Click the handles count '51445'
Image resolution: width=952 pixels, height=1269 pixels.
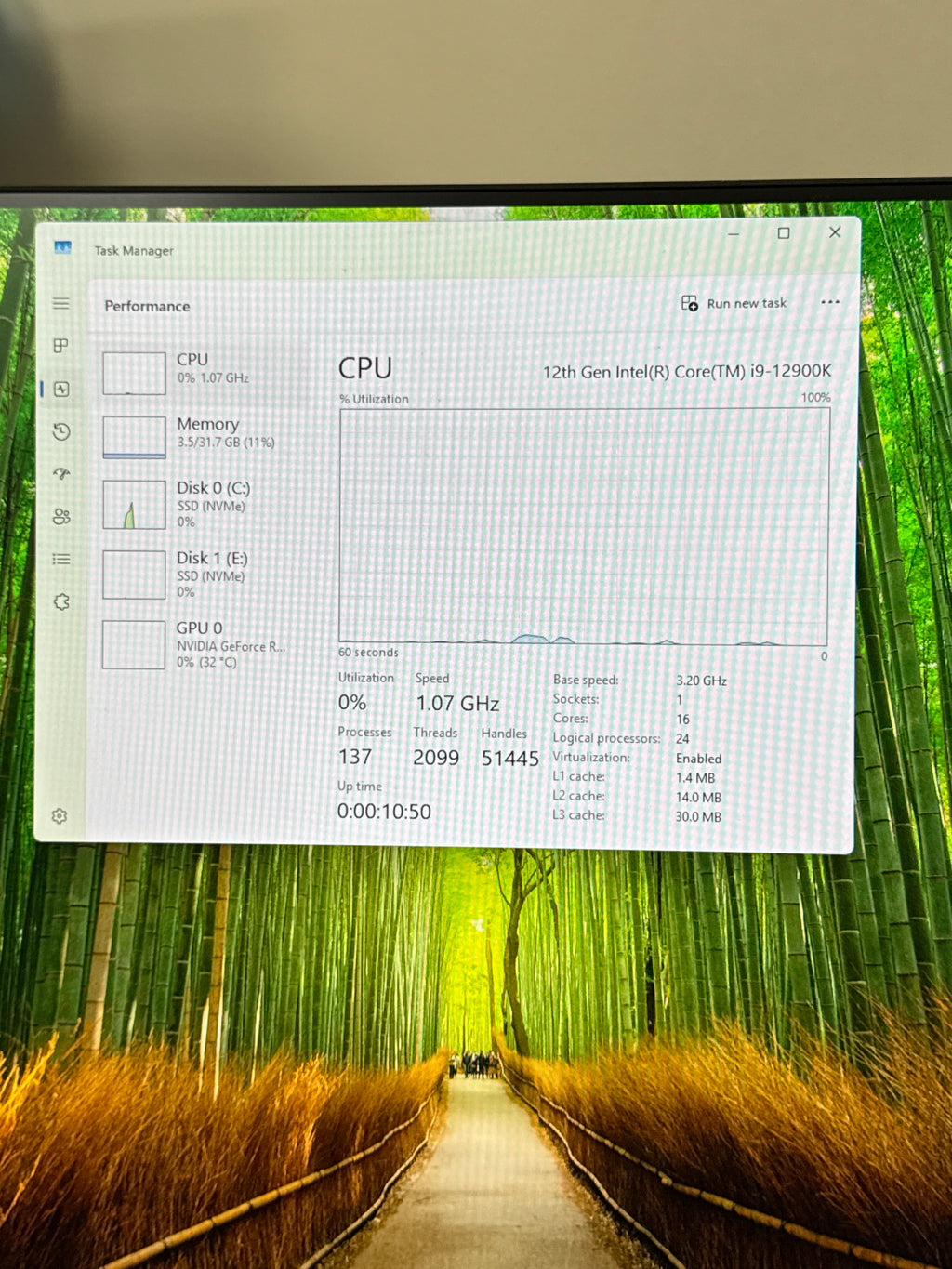tap(509, 759)
